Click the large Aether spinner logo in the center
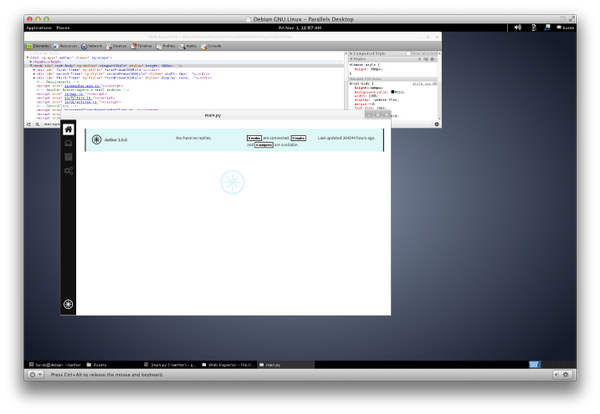The height and width of the screenshot is (414, 600). coord(232,182)
